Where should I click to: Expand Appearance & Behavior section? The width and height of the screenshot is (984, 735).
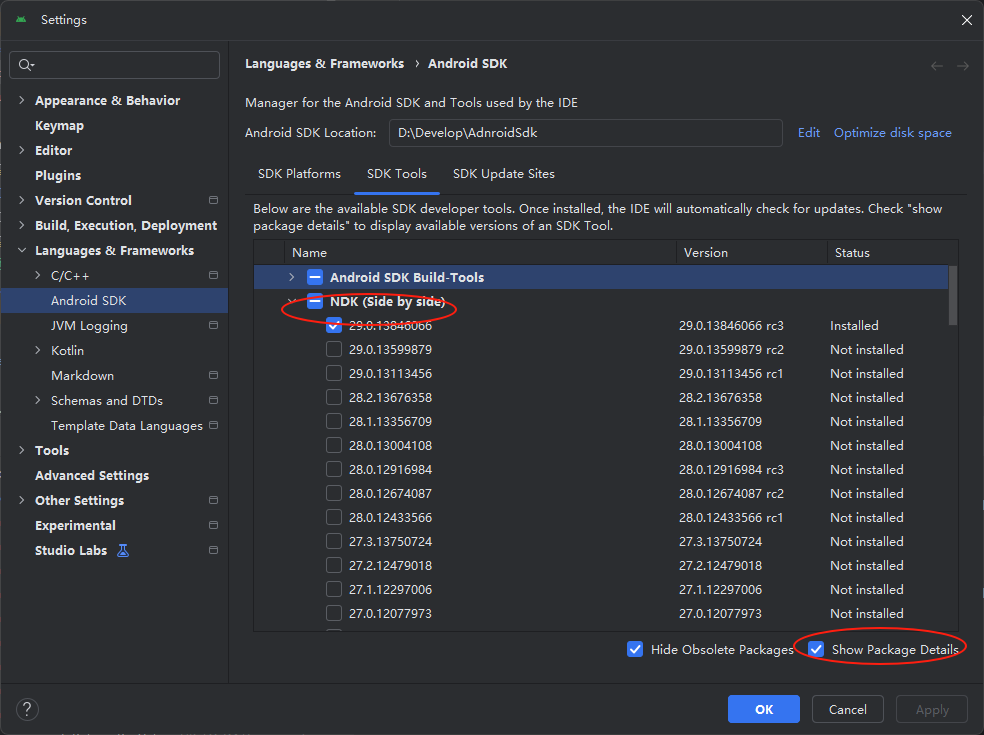[x=22, y=100]
